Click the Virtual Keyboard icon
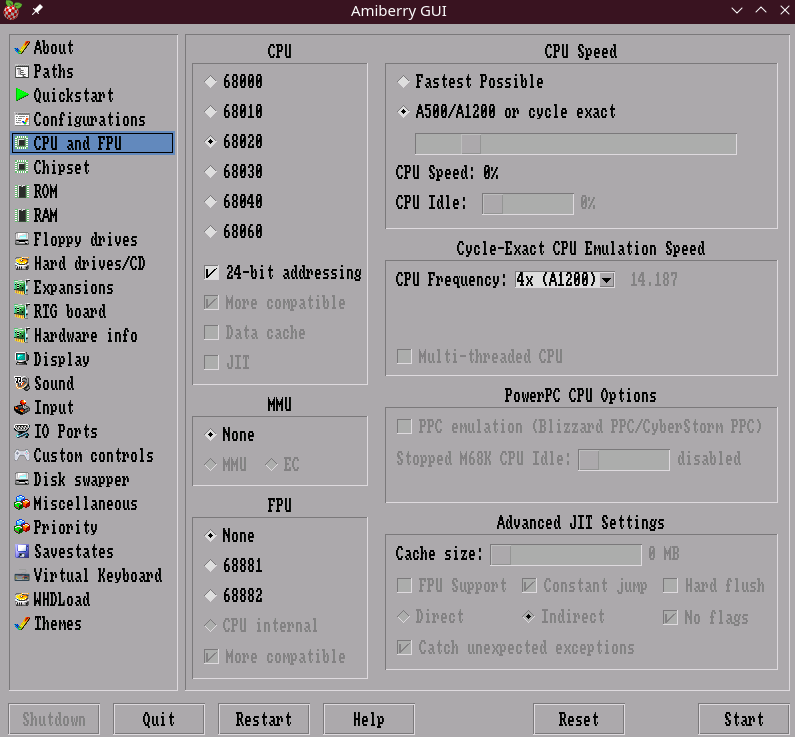Screen dimensions: 795x737 point(22,576)
